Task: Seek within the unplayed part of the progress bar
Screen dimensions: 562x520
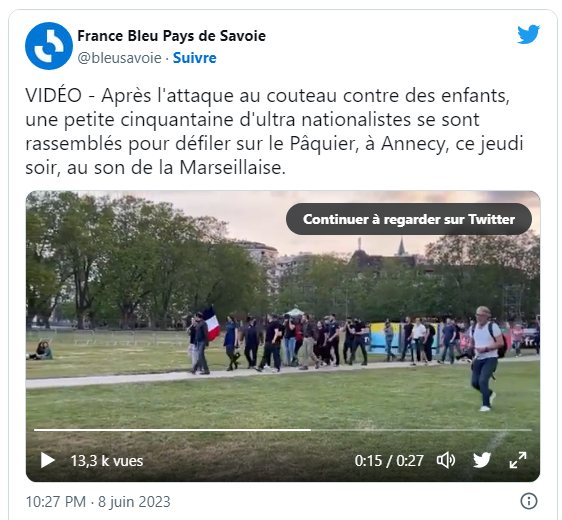Action: coord(422,429)
